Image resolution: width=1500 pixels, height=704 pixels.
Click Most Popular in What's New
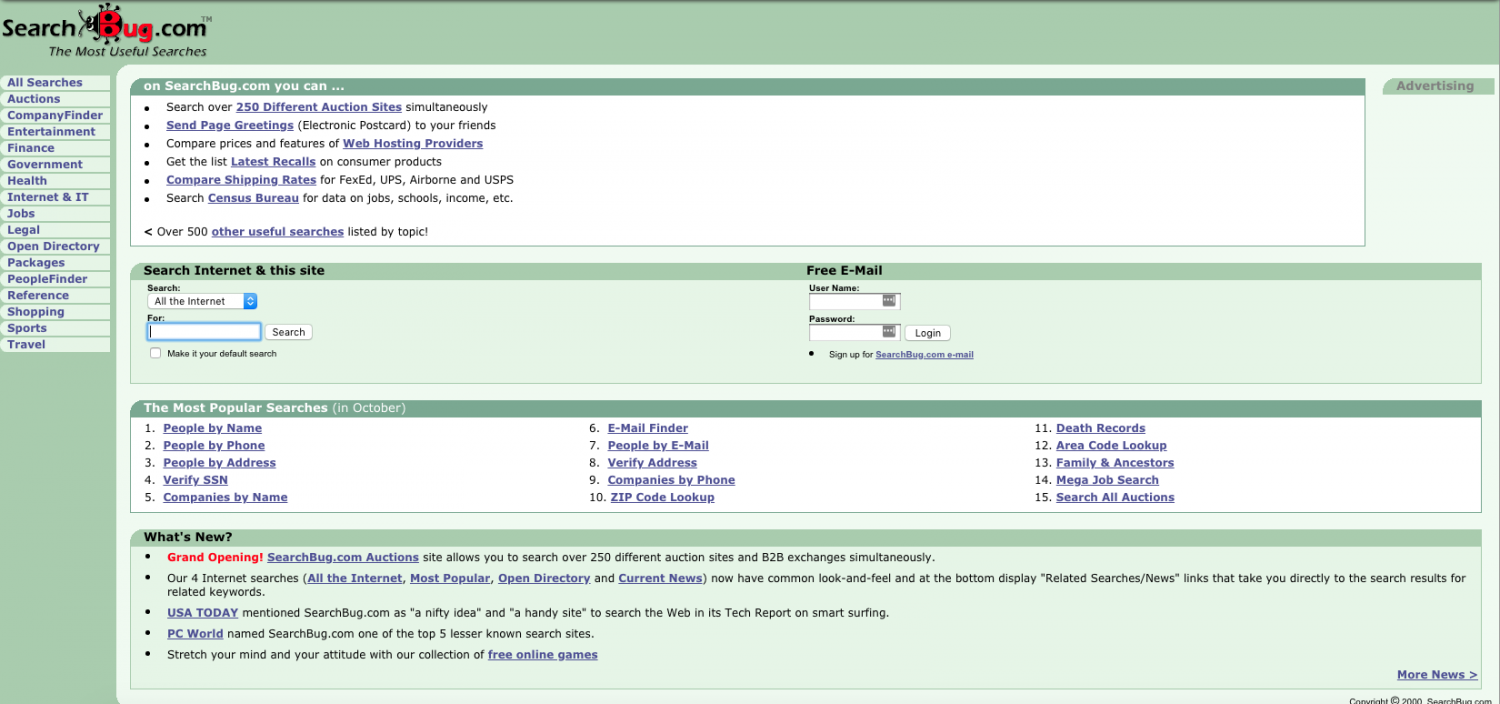click(x=450, y=578)
